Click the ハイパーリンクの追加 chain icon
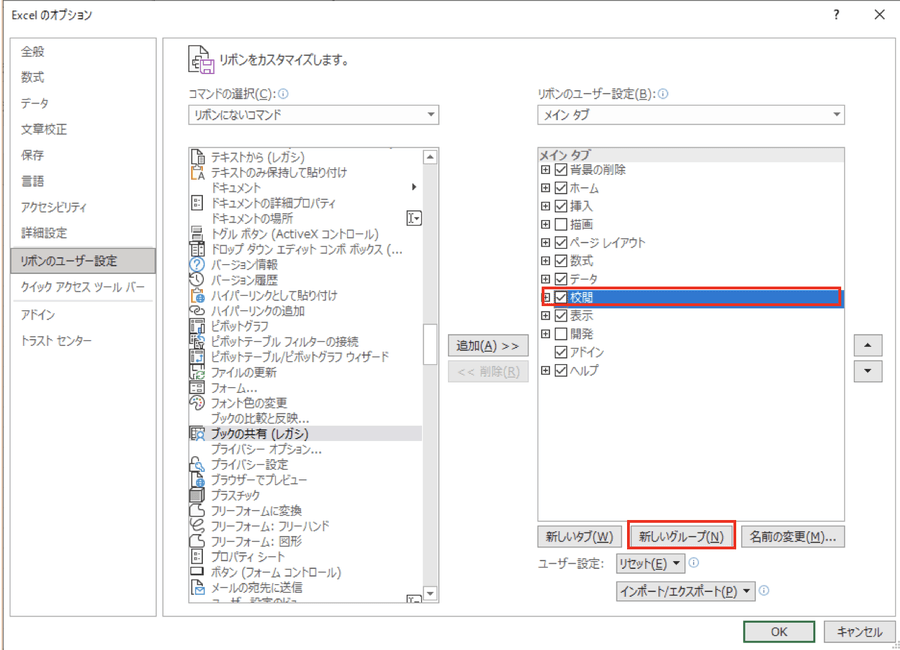 pos(197,311)
